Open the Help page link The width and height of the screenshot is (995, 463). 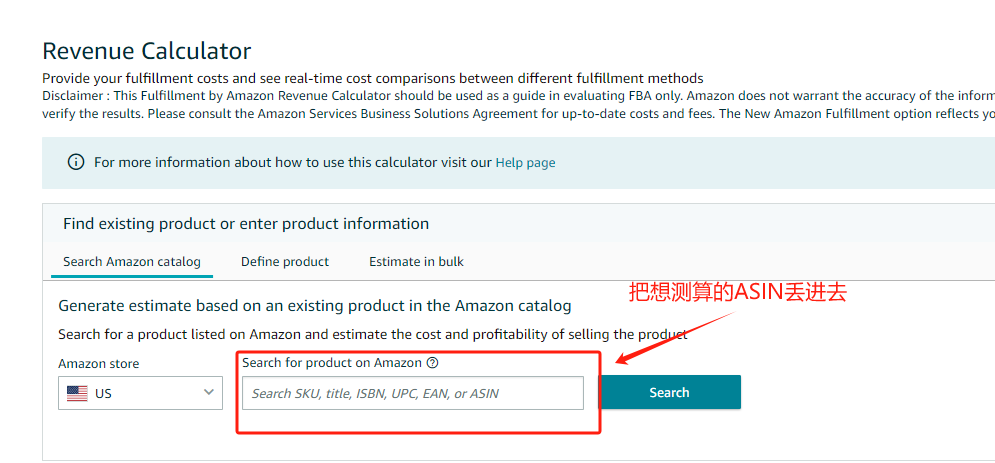pos(525,162)
